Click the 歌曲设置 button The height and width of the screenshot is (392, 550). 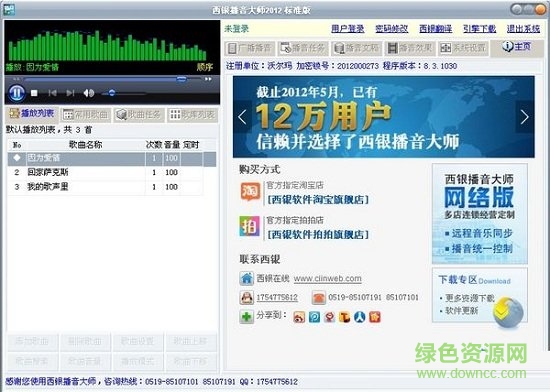tap(138, 341)
